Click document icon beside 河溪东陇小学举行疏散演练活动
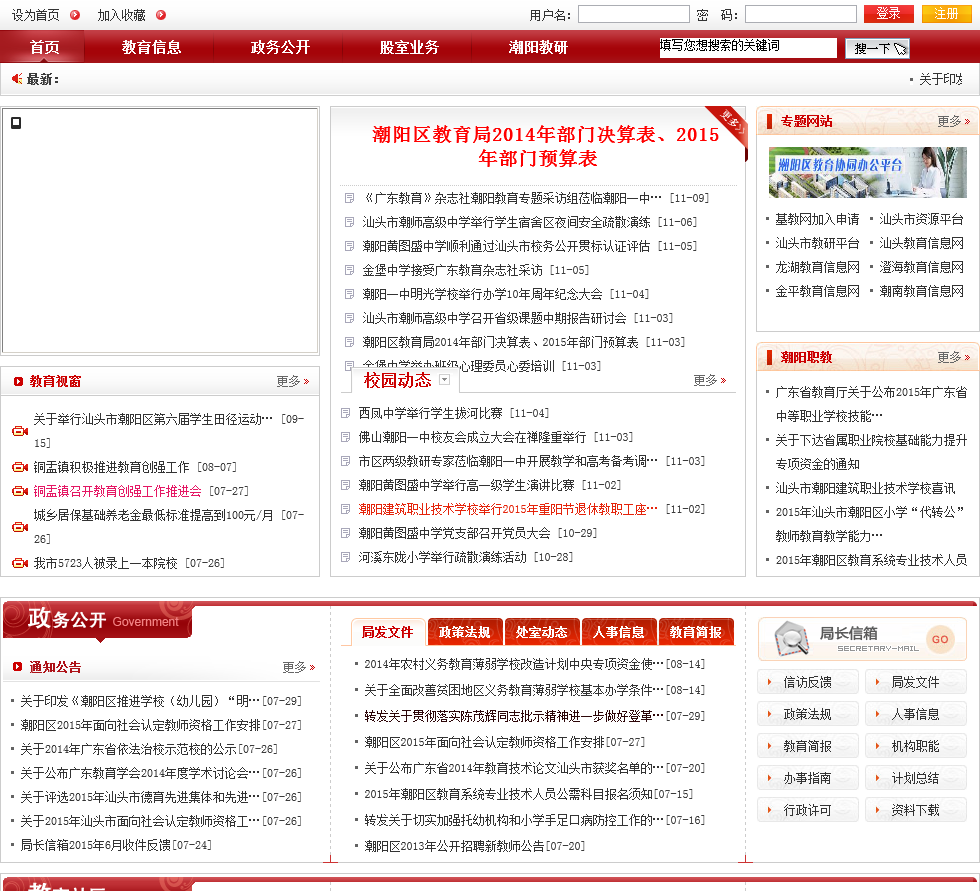This screenshot has height=891, width=980. click(x=345, y=557)
